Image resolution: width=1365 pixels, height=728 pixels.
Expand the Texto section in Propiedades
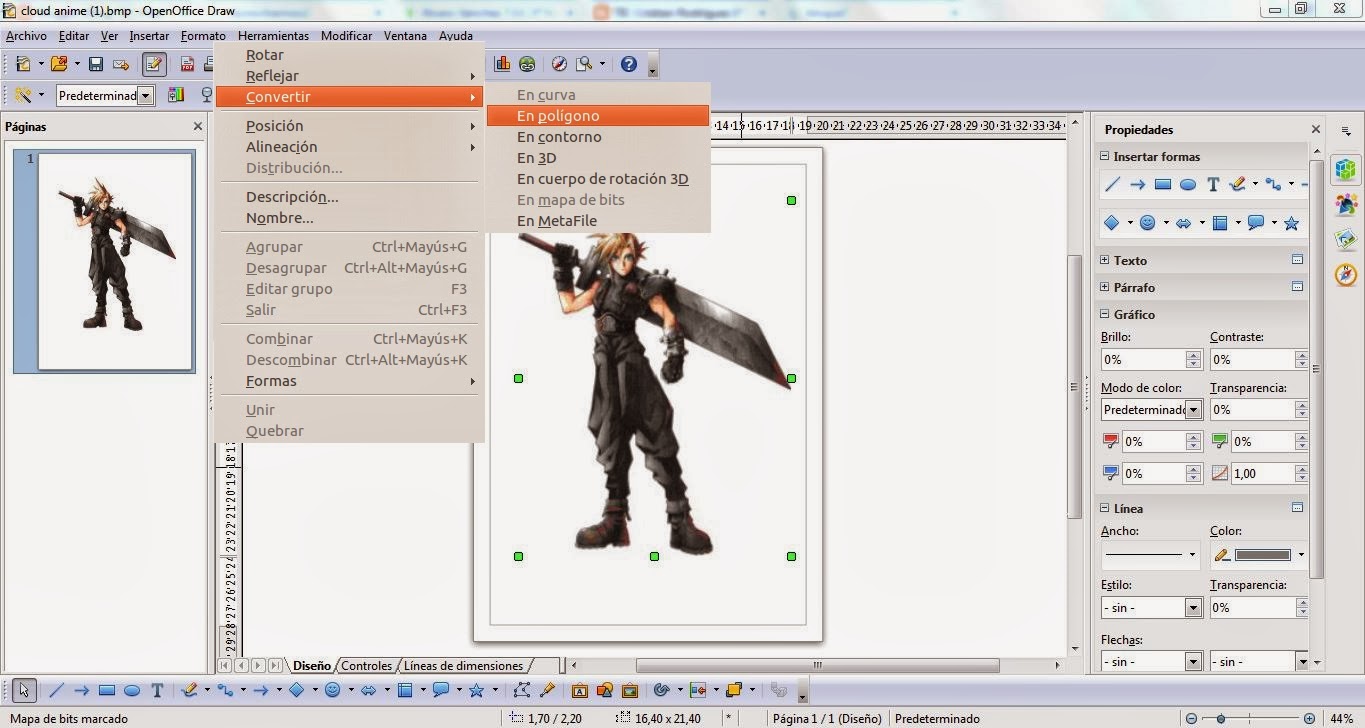coord(1105,260)
